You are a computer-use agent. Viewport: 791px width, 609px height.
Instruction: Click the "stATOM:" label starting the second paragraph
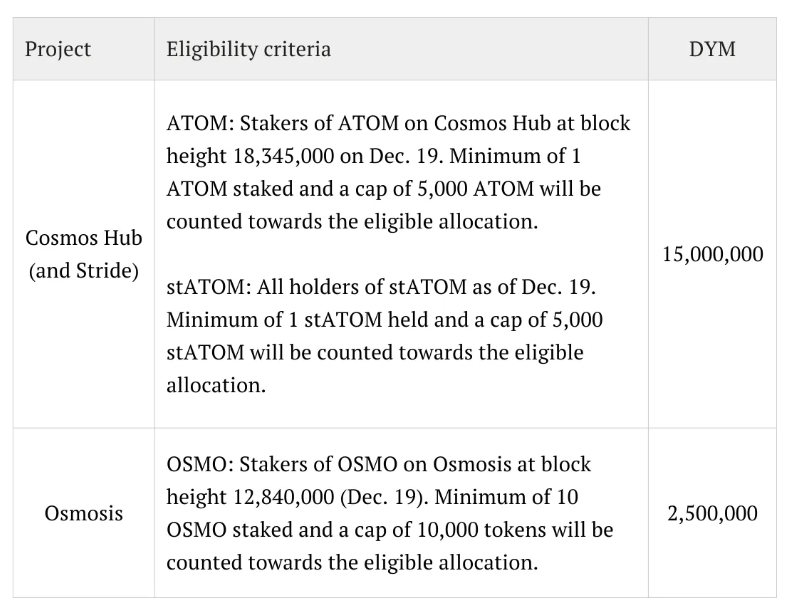[206, 288]
